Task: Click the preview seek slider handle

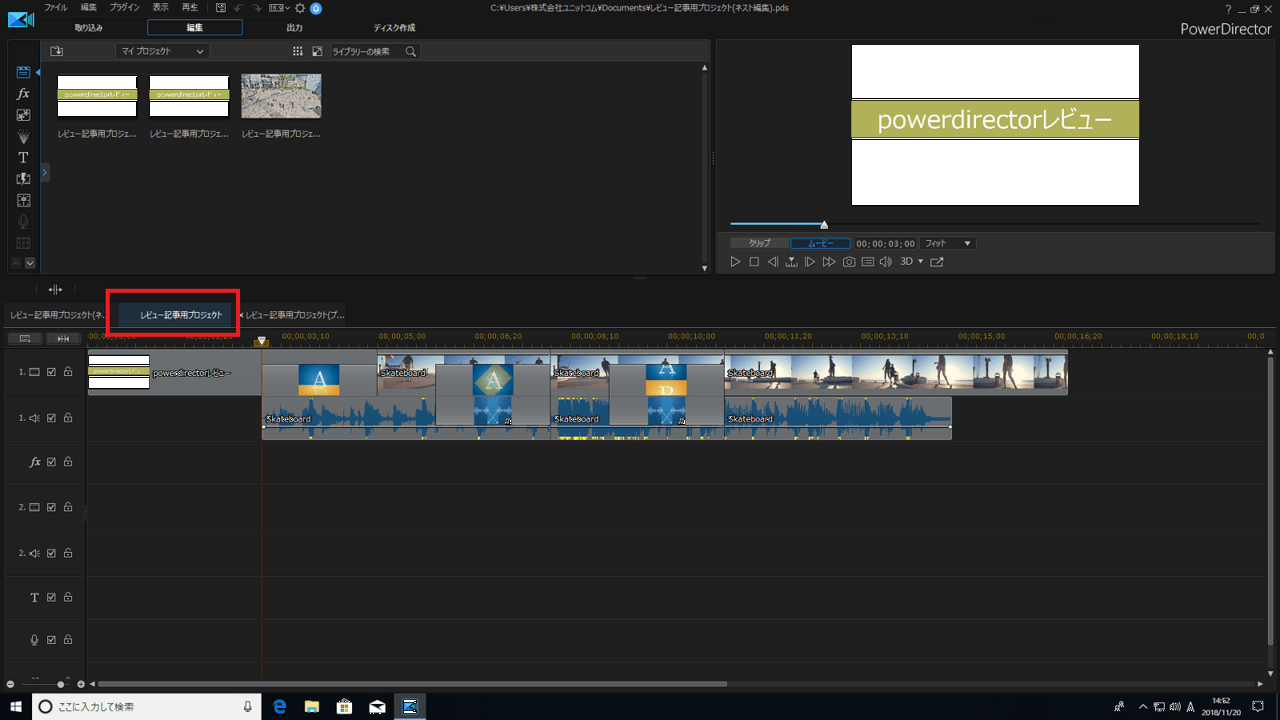Action: [824, 225]
